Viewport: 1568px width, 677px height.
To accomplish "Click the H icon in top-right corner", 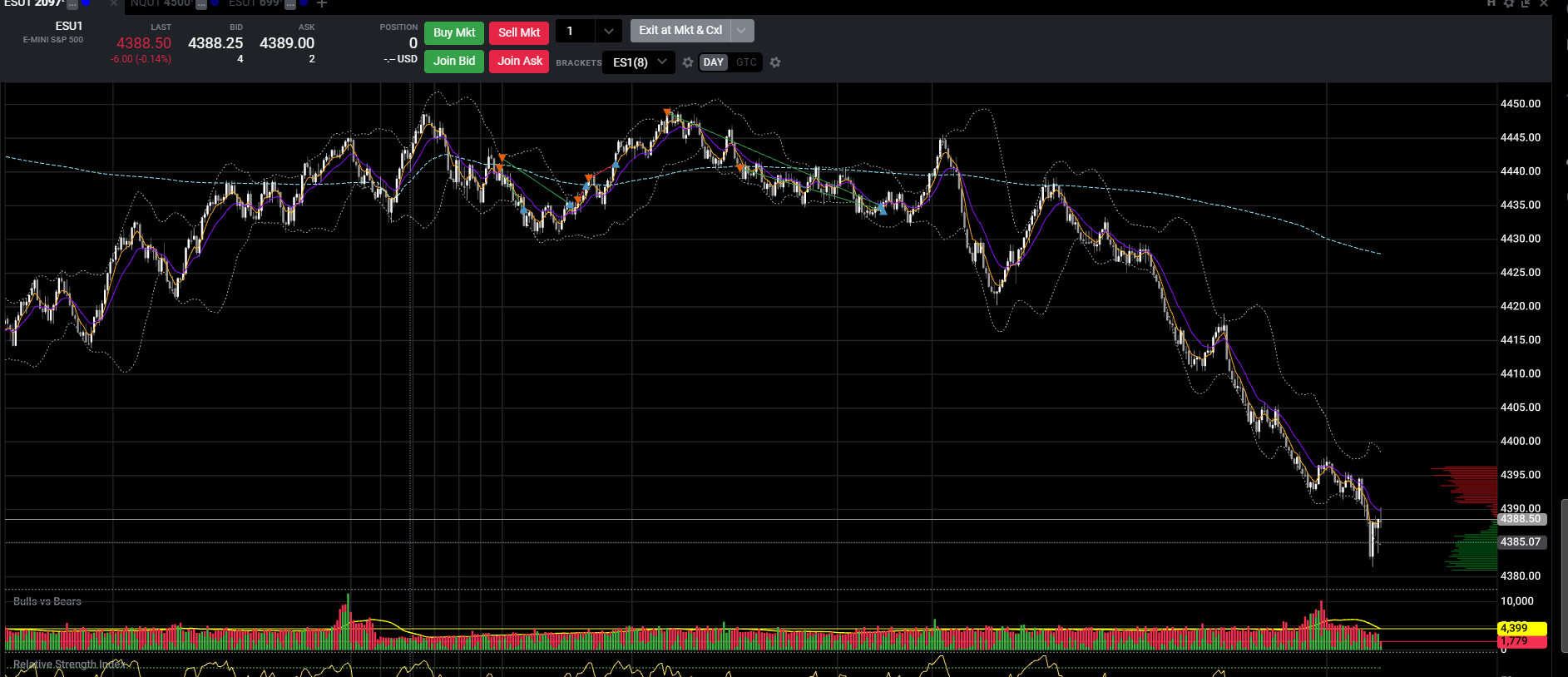I will [x=1491, y=3].
